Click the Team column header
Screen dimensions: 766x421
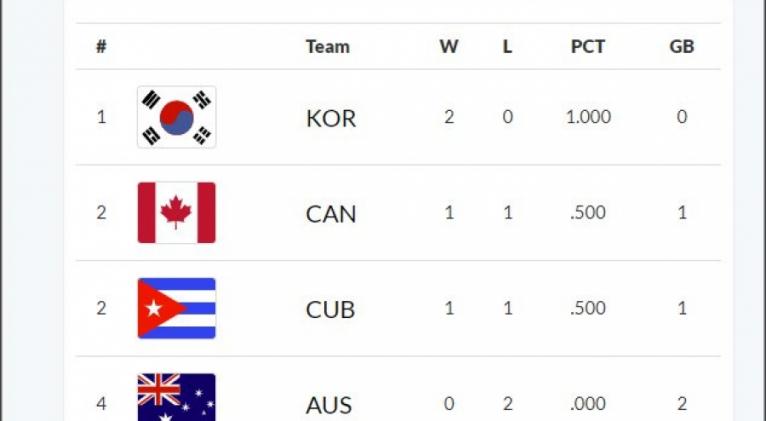coord(327,46)
